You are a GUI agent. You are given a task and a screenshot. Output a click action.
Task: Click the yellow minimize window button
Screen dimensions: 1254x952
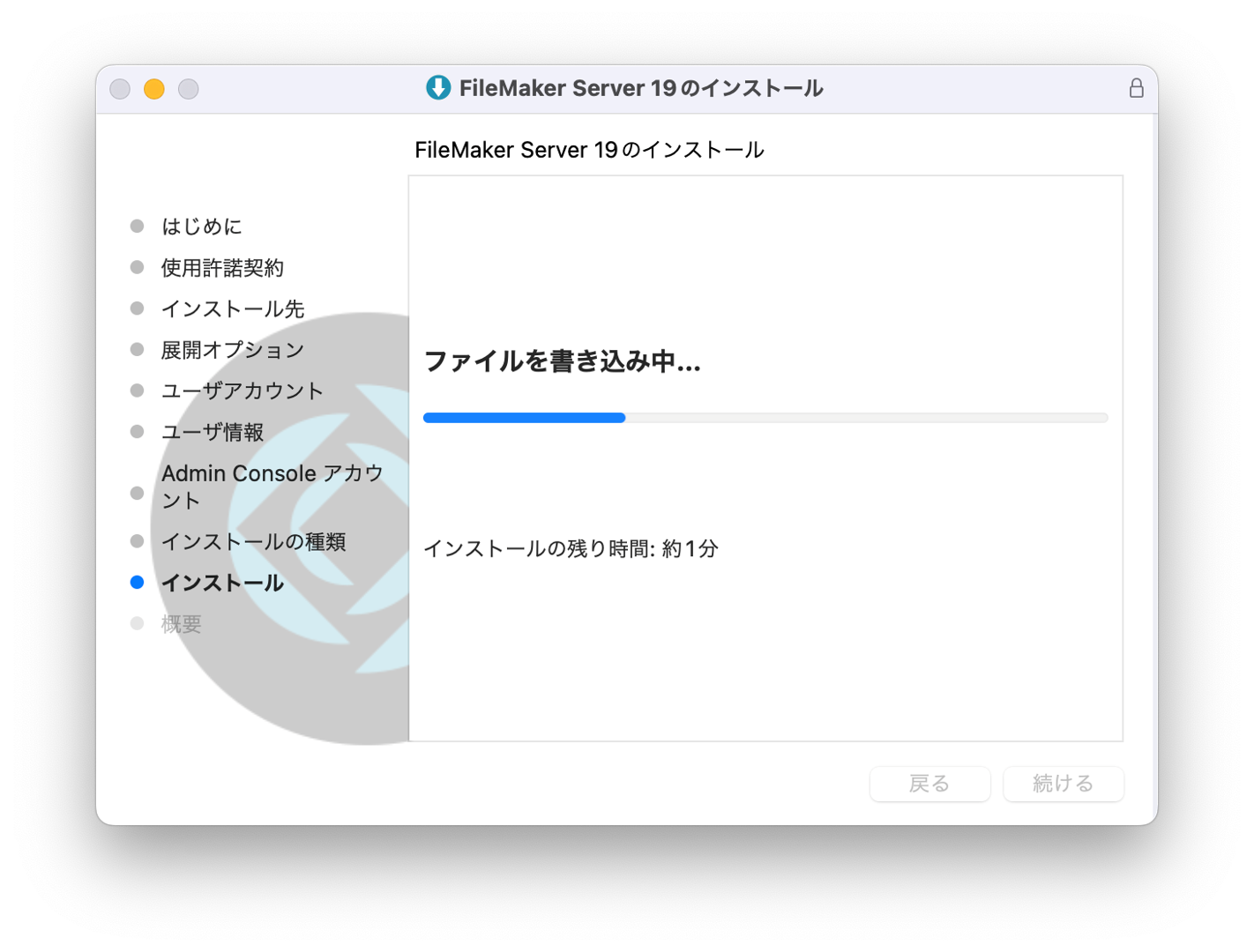(154, 89)
